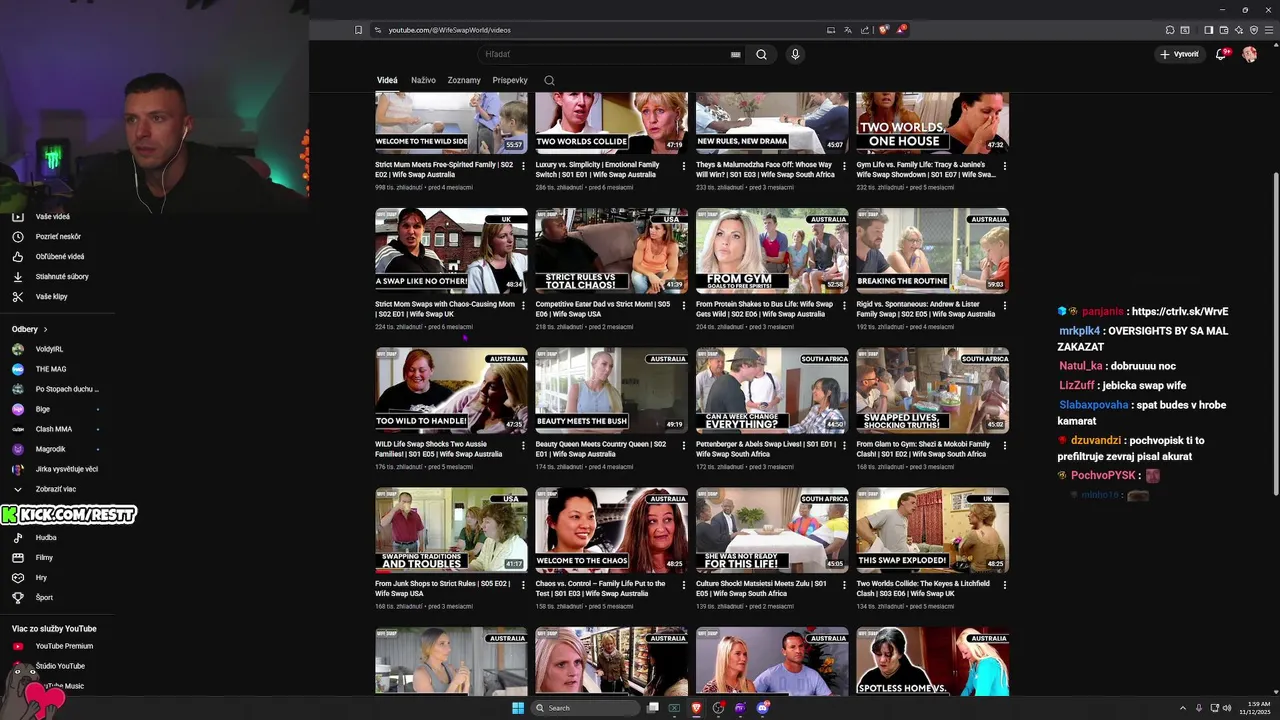Viewport: 1280px width, 720px height.
Task: Open the browser extensions puzzle icon
Action: coord(1171,30)
